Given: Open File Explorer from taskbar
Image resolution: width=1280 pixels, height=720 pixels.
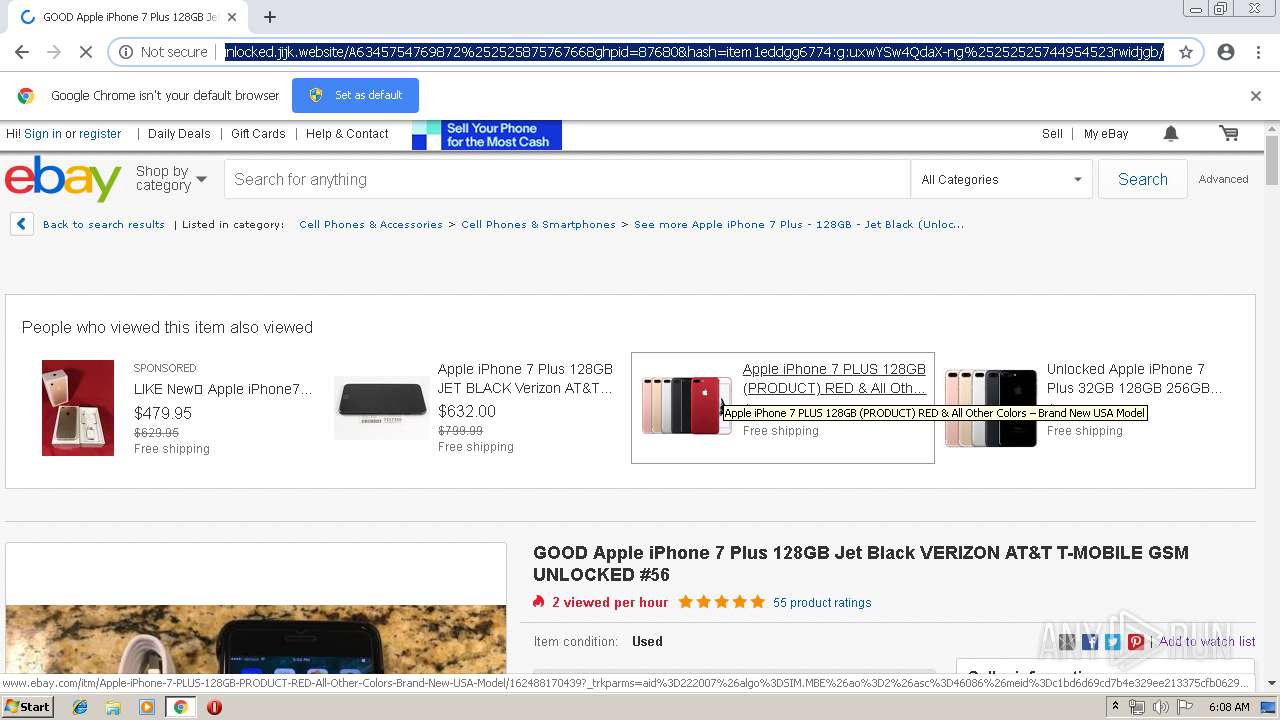Looking at the screenshot, I should pyautogui.click(x=113, y=707).
